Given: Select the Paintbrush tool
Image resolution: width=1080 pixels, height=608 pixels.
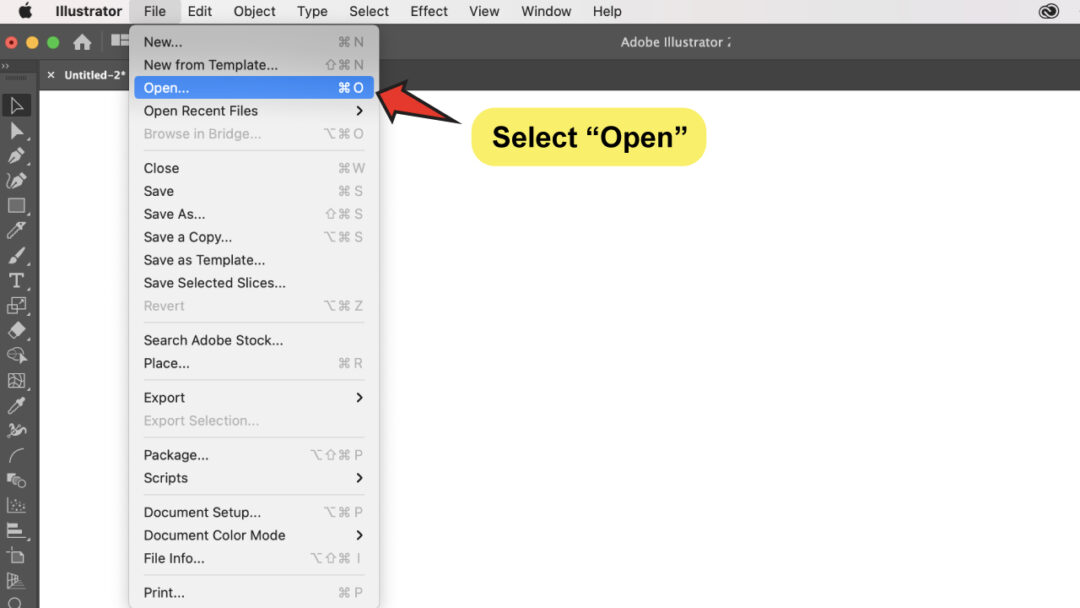Looking at the screenshot, I should (x=16, y=255).
